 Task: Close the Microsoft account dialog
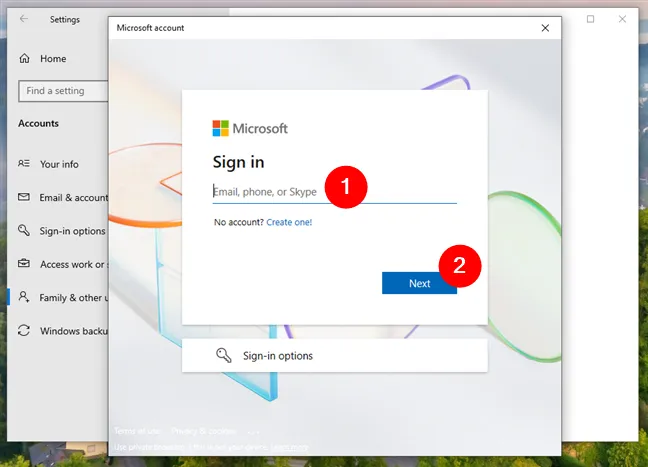coord(545,28)
